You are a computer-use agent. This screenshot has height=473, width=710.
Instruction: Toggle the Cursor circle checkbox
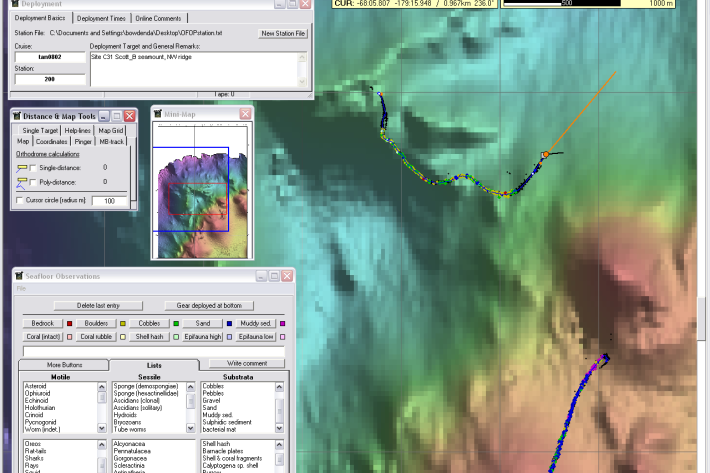[x=21, y=201]
